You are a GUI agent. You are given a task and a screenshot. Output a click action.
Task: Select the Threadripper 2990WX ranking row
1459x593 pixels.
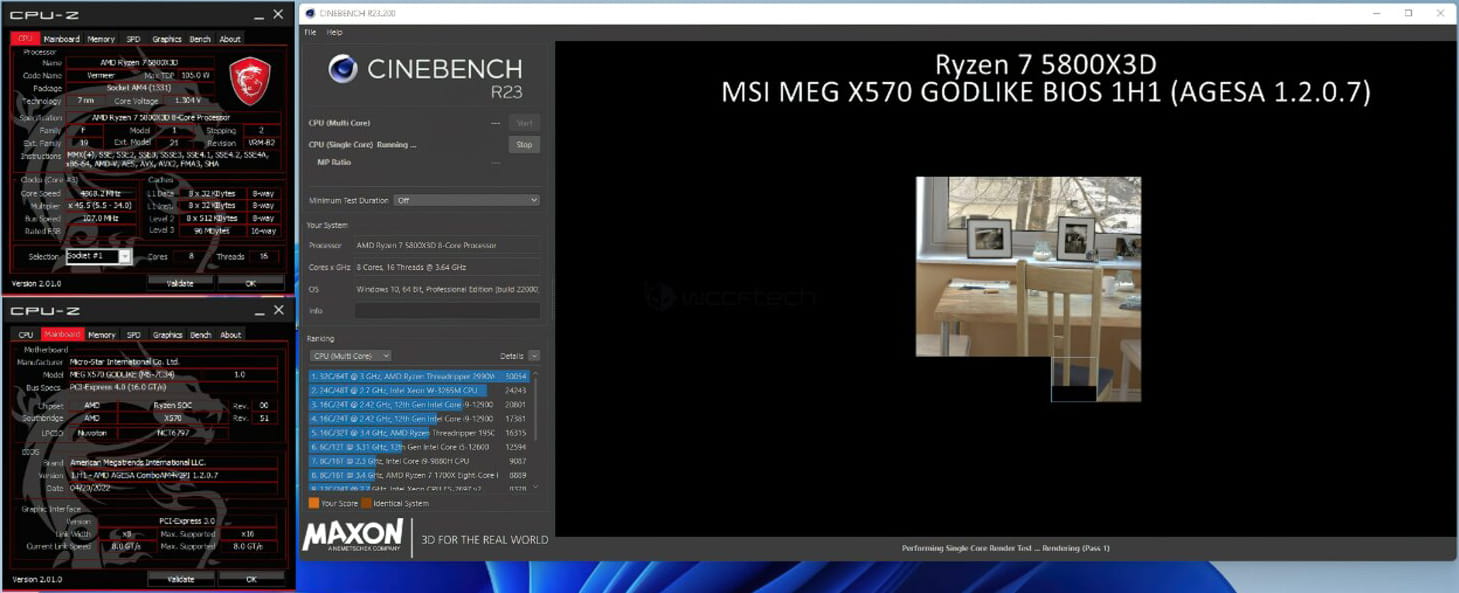[x=419, y=377]
